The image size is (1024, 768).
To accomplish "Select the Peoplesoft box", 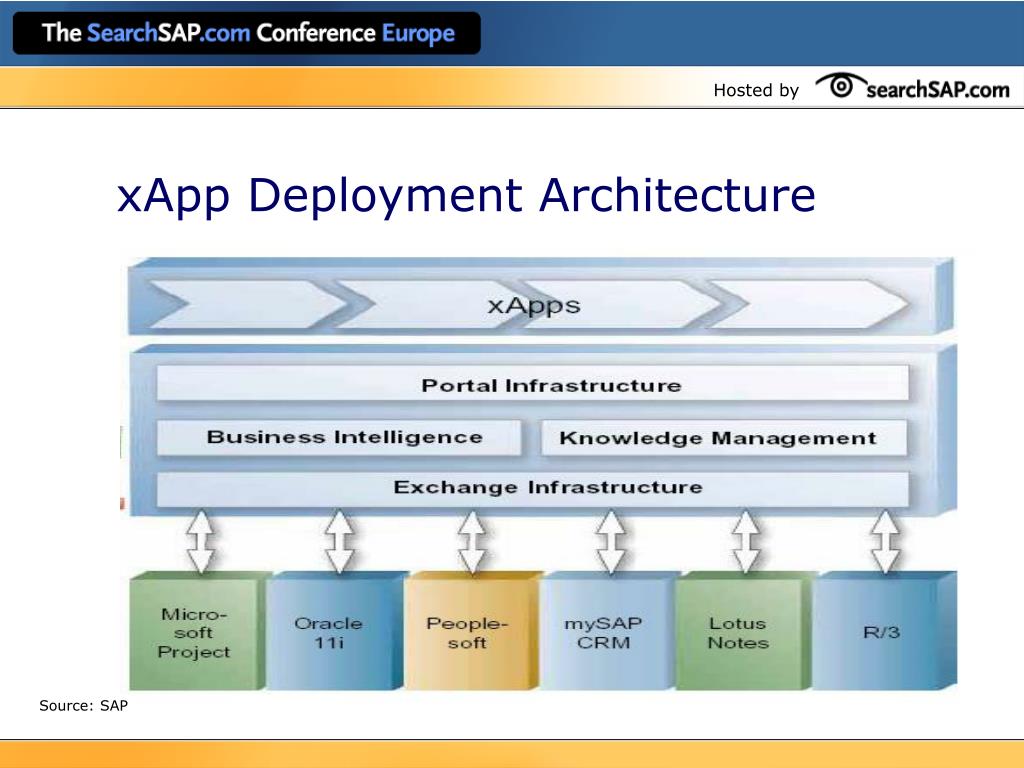I will point(472,632).
